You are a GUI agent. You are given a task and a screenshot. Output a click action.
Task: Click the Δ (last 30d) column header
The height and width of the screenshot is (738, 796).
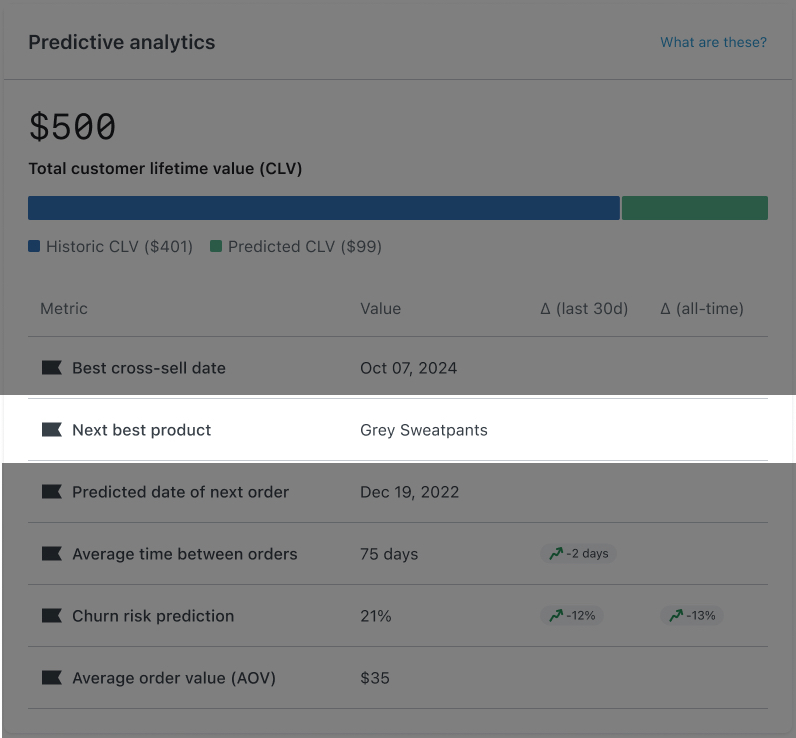(x=584, y=309)
